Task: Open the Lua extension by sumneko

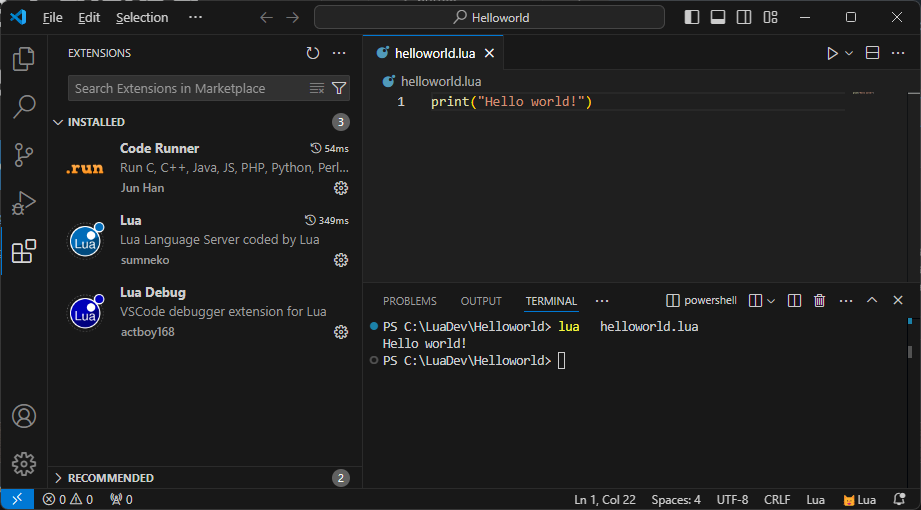Action: 206,240
